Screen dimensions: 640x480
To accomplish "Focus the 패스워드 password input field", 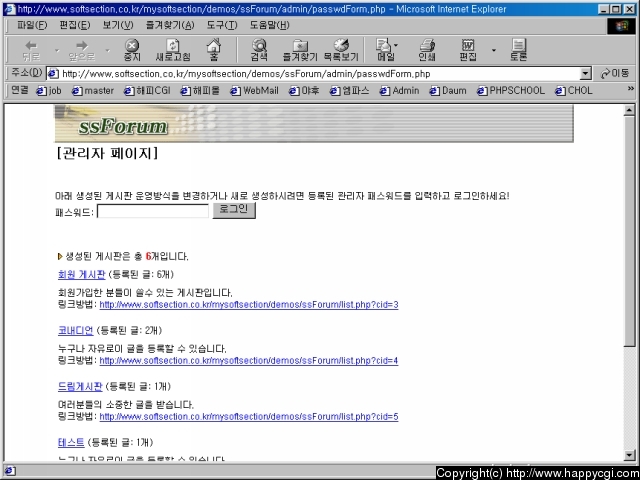I will pyautogui.click(x=153, y=211).
